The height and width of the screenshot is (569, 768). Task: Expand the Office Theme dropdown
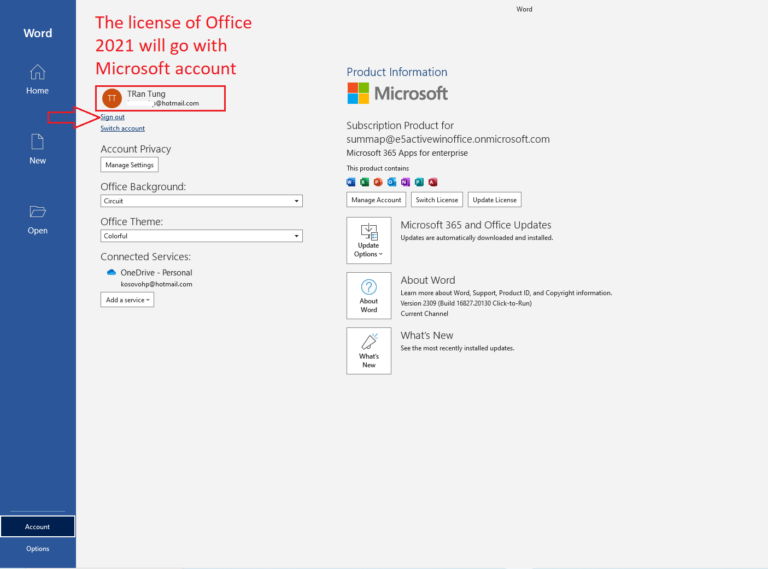pyautogui.click(x=201, y=236)
